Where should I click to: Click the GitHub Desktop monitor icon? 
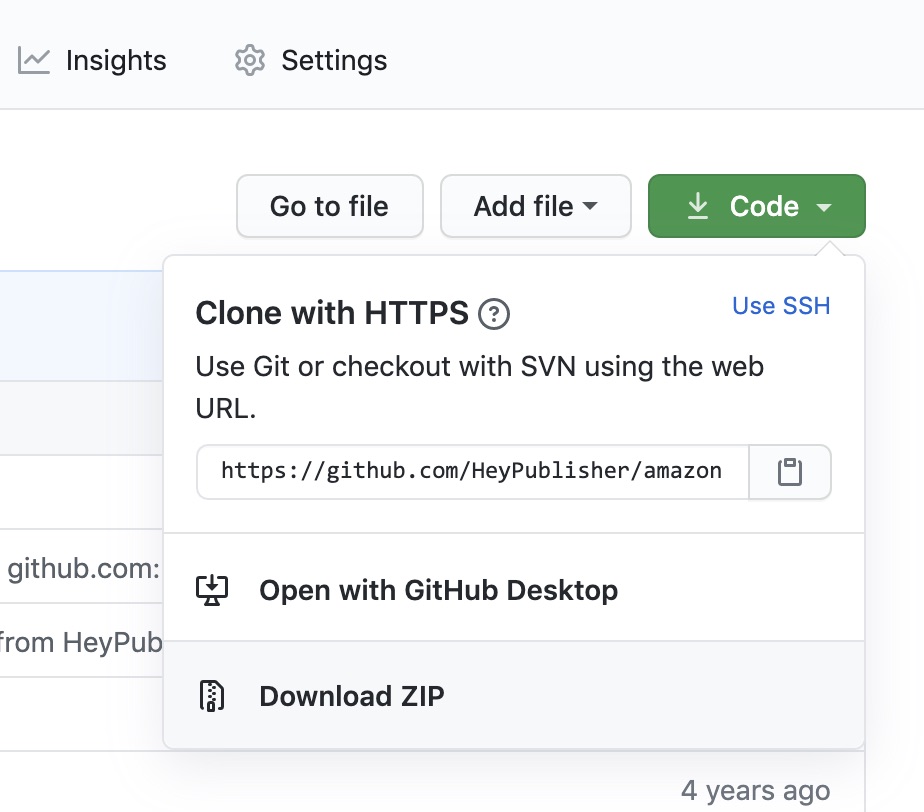(212, 590)
